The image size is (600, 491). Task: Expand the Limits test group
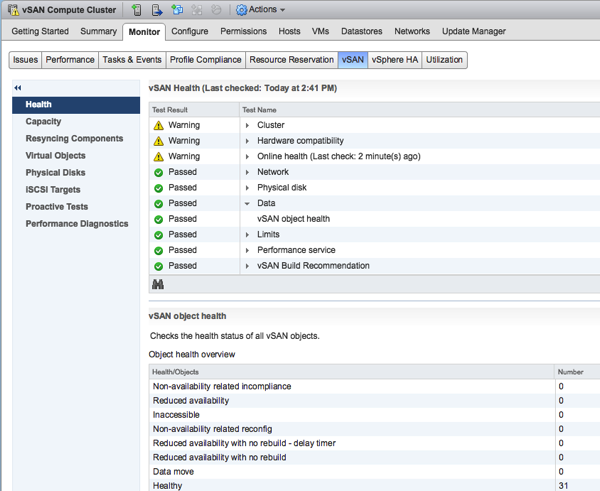pyautogui.click(x=247, y=235)
